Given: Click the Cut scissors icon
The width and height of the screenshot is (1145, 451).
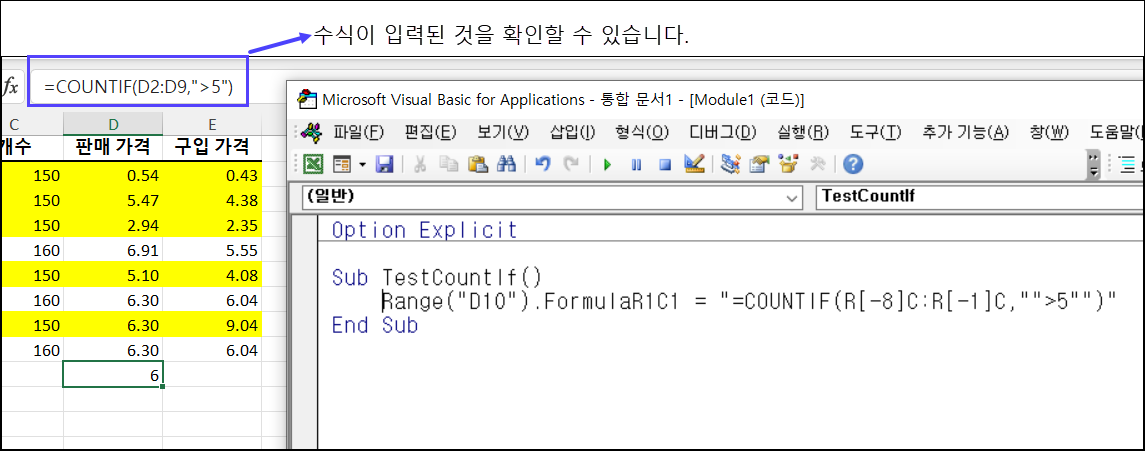Looking at the screenshot, I should click(420, 165).
